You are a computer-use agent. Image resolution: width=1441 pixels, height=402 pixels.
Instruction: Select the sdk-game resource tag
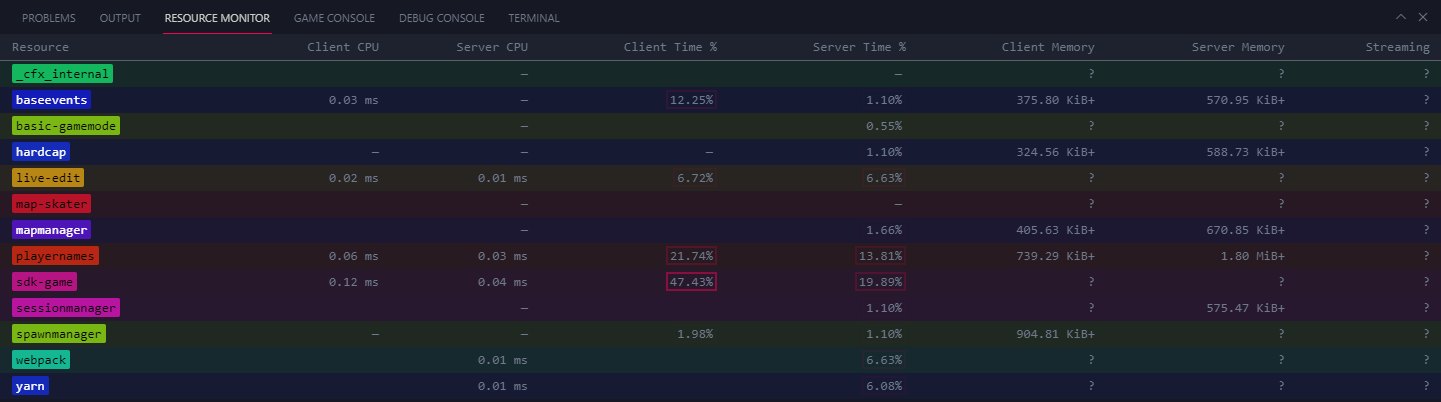(44, 282)
